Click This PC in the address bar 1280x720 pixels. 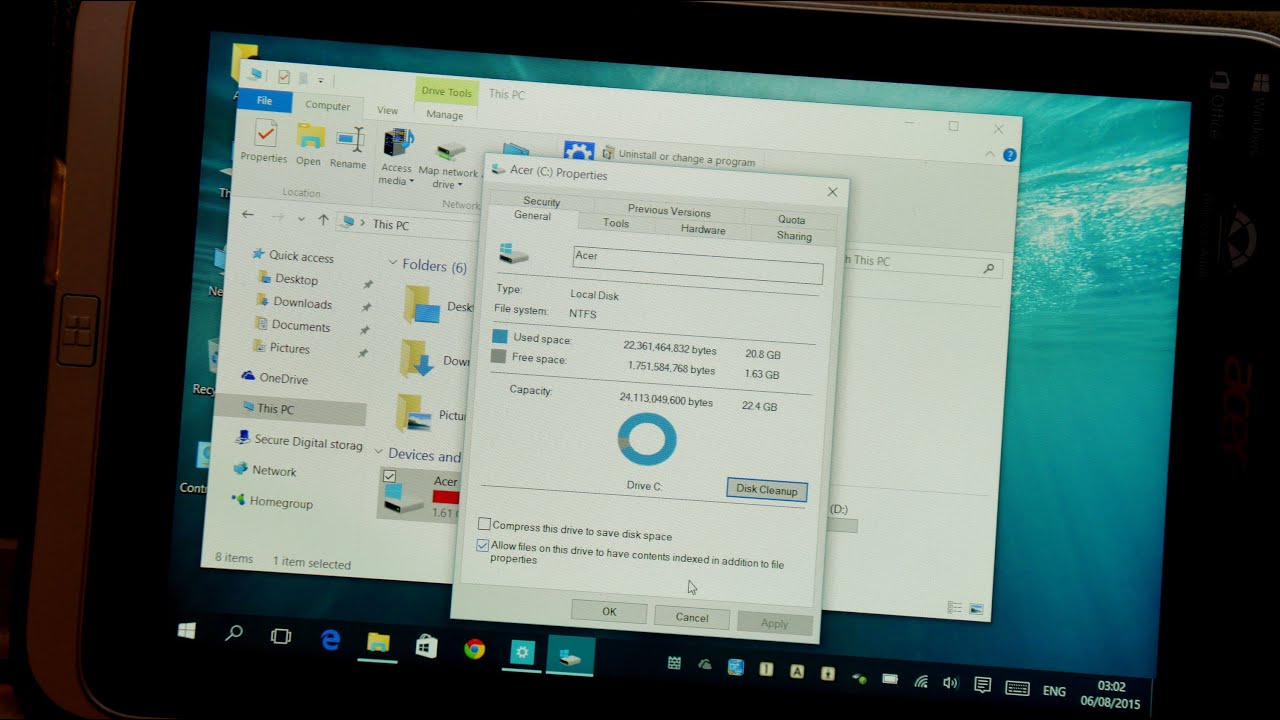tap(391, 225)
